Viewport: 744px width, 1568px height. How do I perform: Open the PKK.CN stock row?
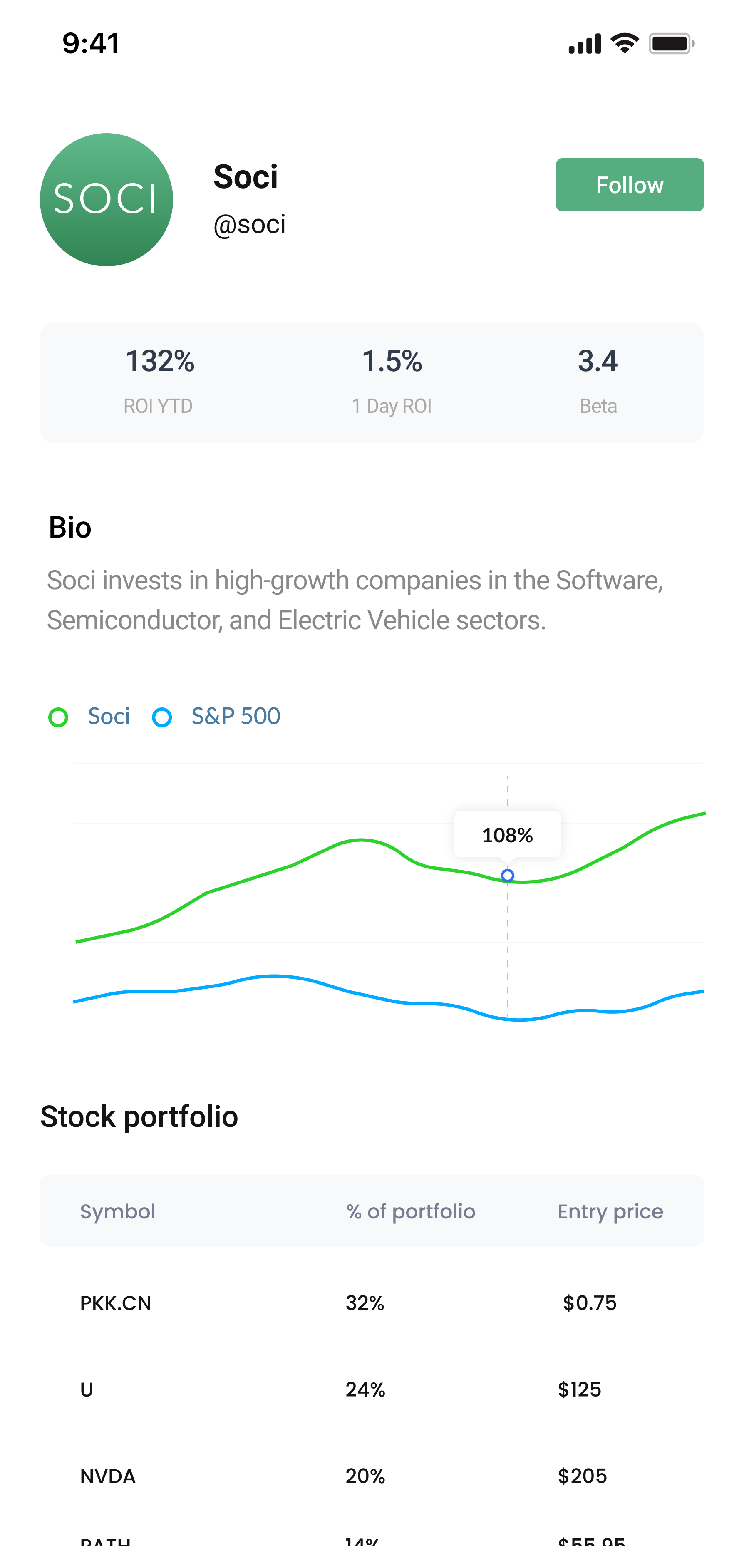click(372, 1303)
